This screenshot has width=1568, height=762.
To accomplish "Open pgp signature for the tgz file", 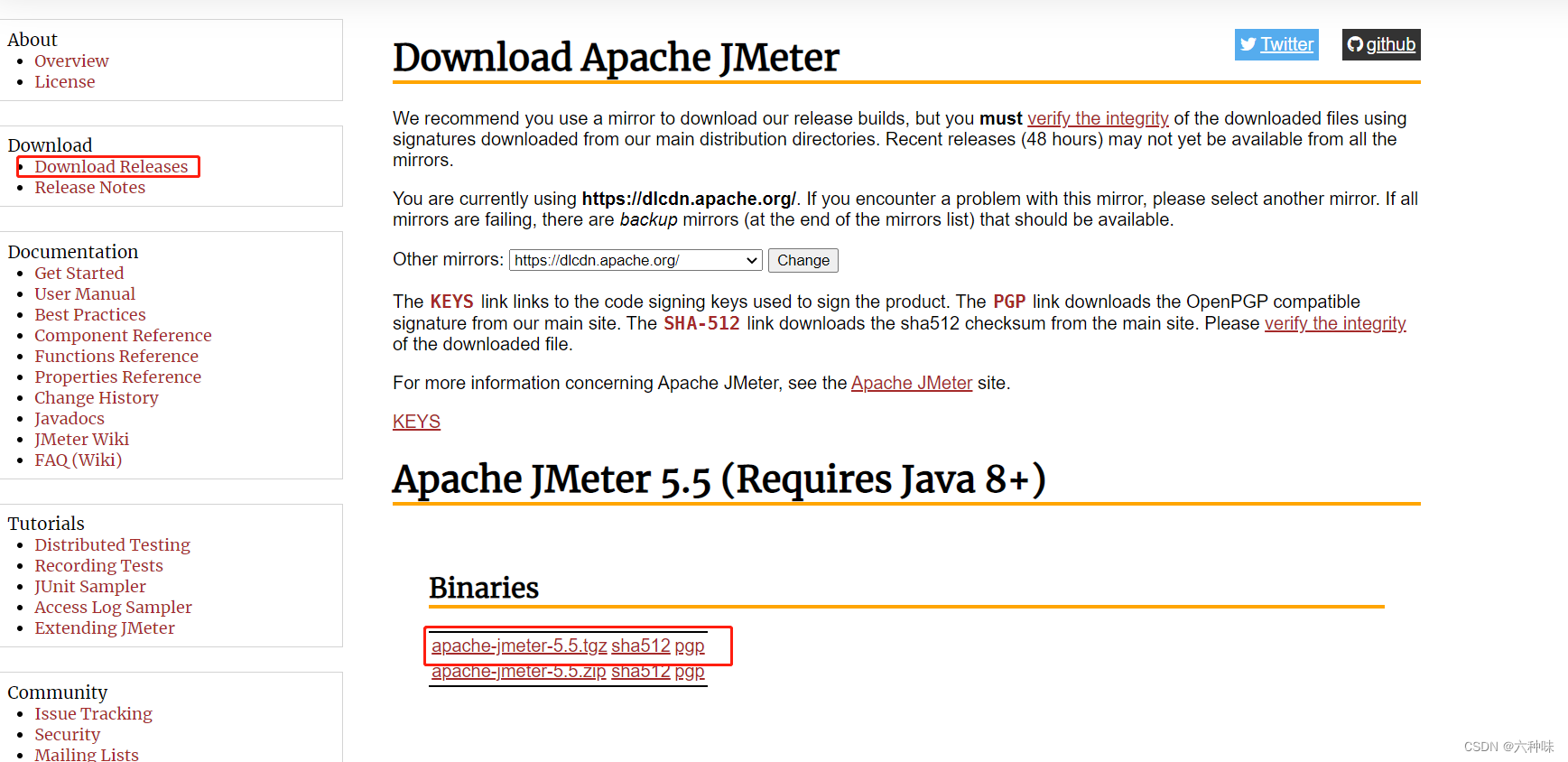I will point(690,646).
